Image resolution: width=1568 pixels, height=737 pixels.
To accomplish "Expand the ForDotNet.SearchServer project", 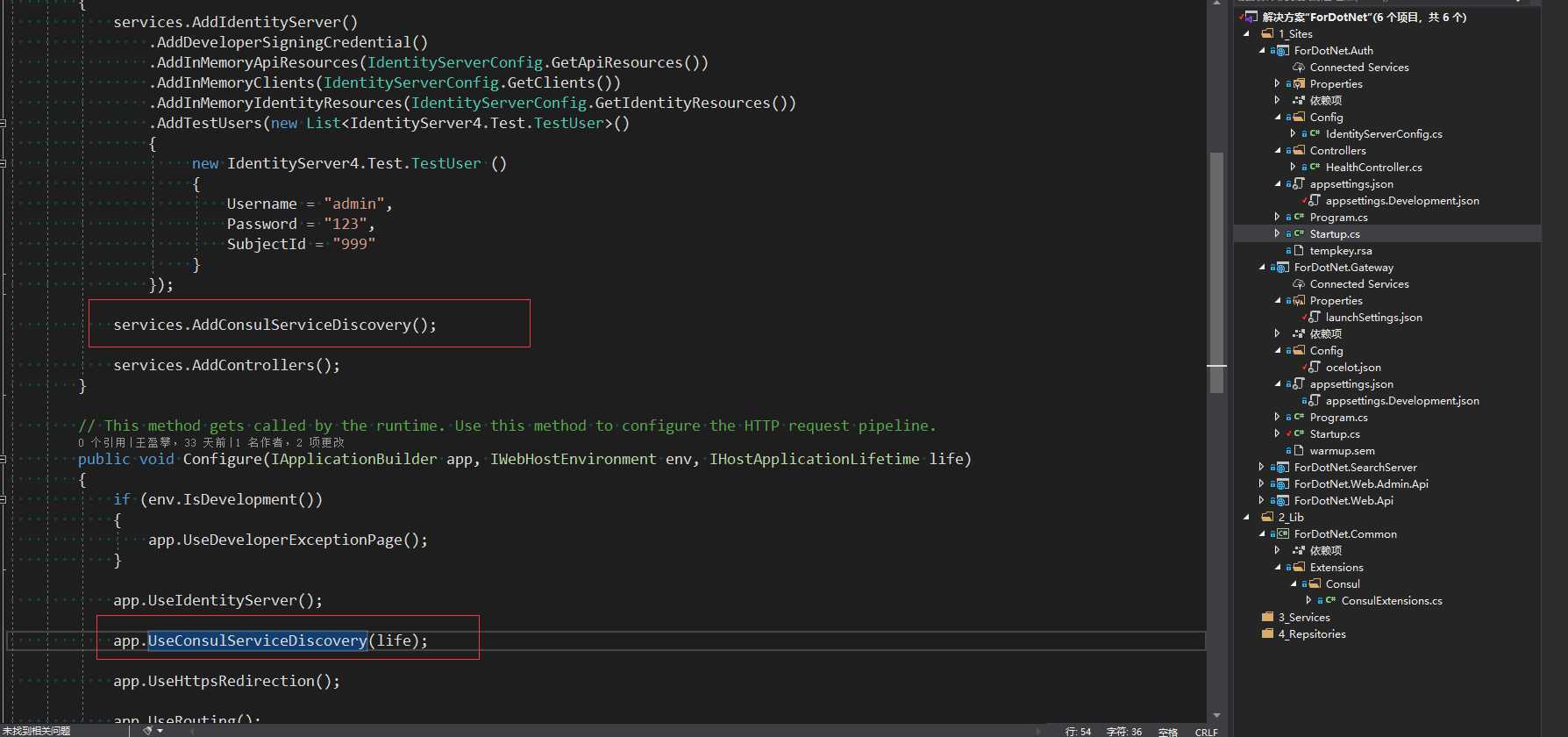I will (1261, 467).
